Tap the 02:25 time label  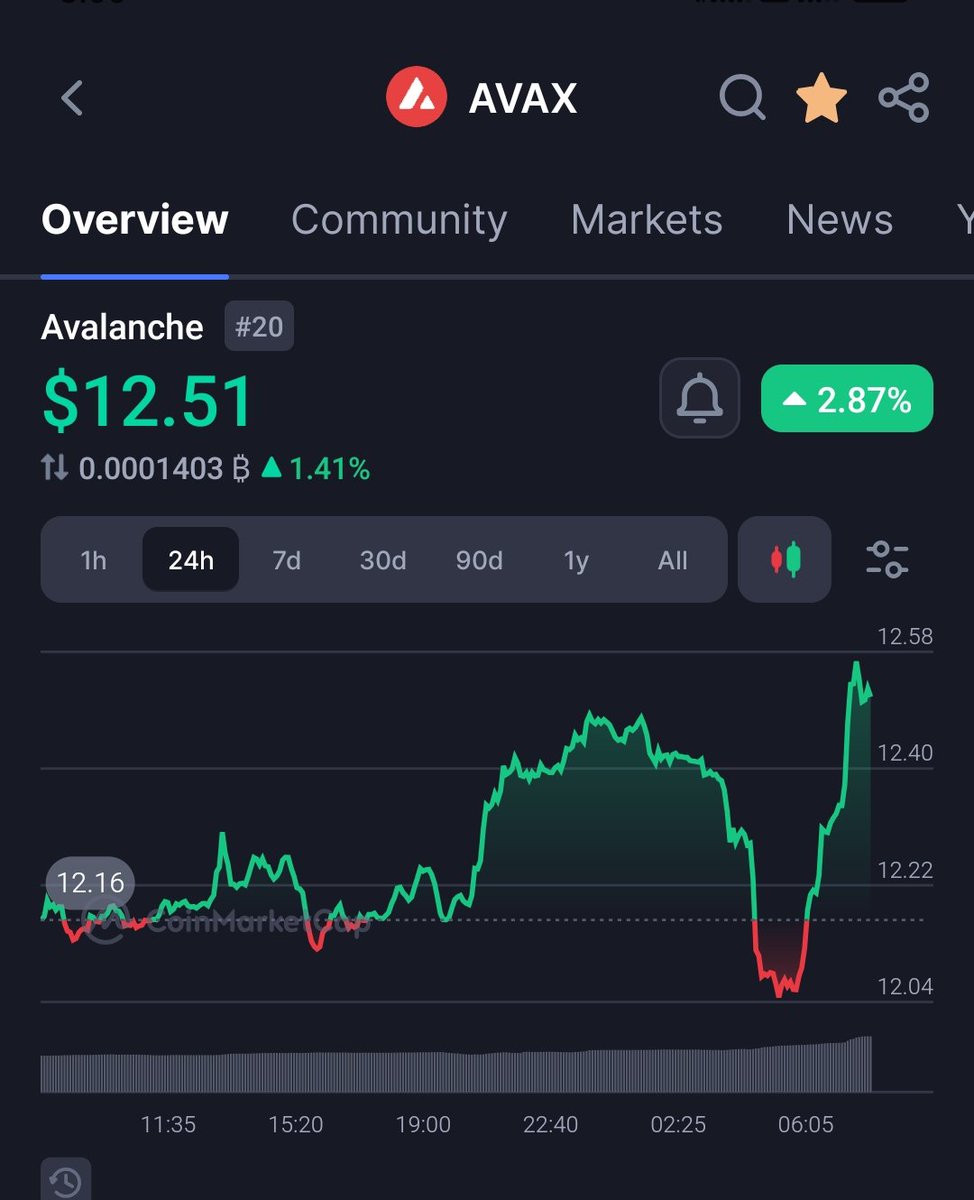click(678, 1124)
